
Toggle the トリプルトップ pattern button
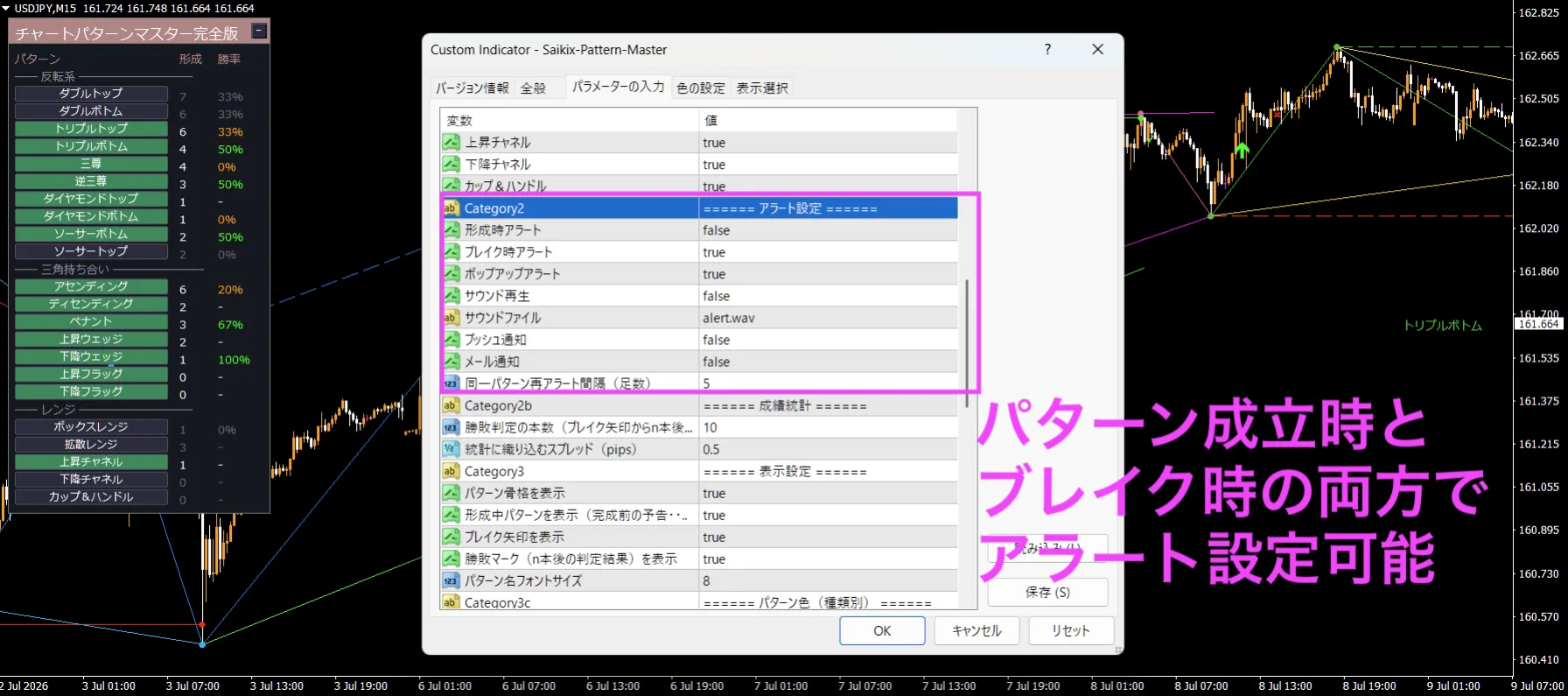click(x=91, y=129)
